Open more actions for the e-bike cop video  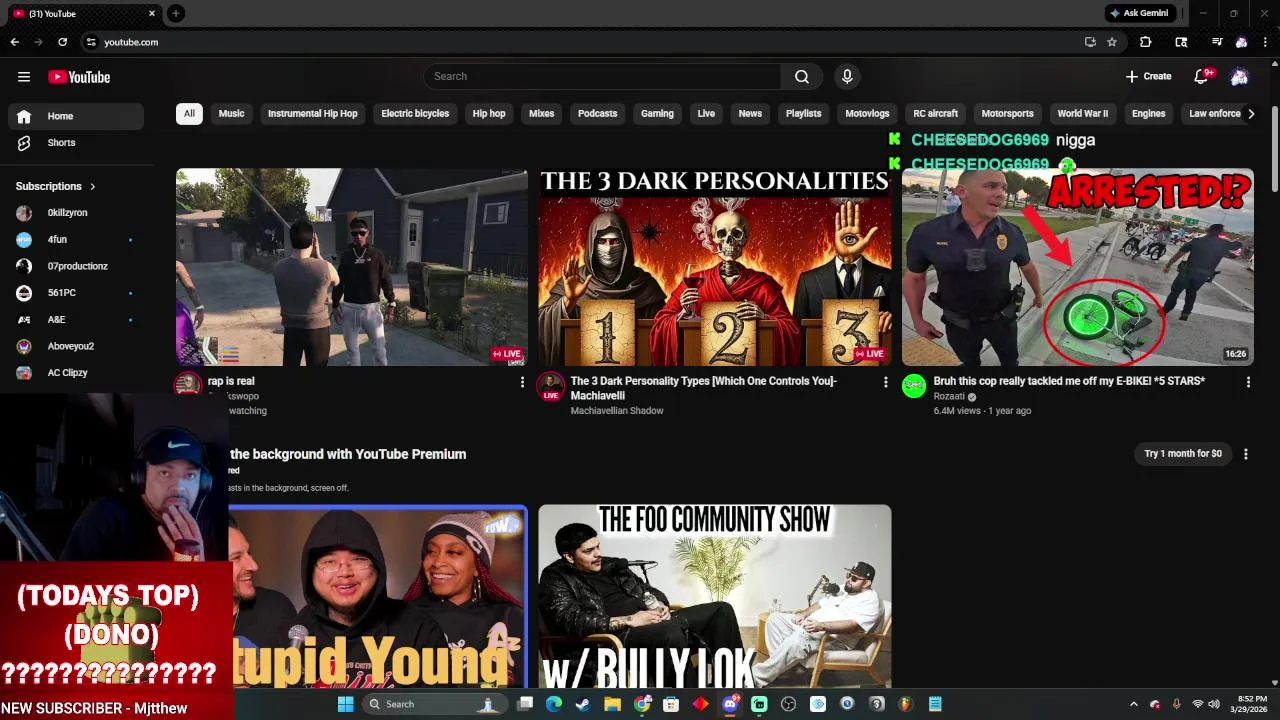pos(1248,382)
